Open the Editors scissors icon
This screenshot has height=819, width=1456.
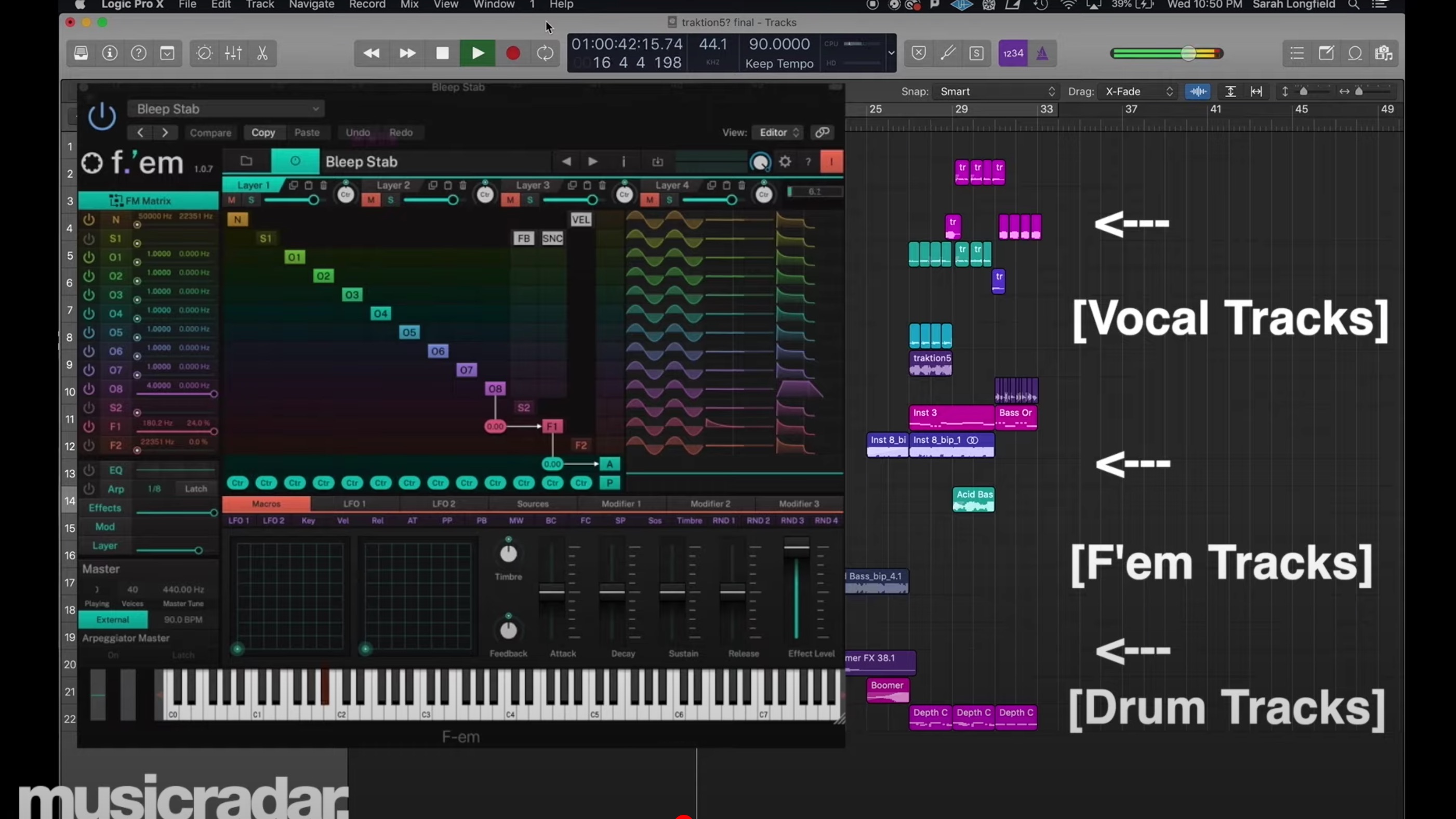262,53
